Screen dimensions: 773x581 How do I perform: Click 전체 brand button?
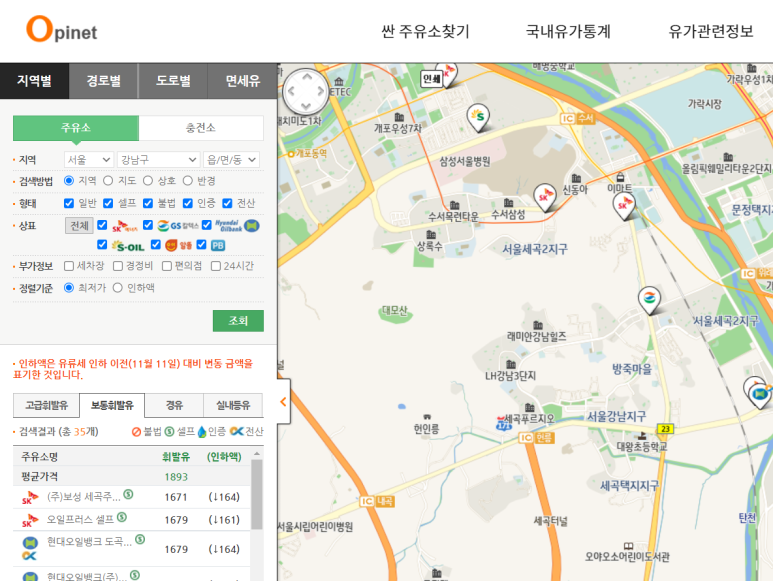coord(79,226)
